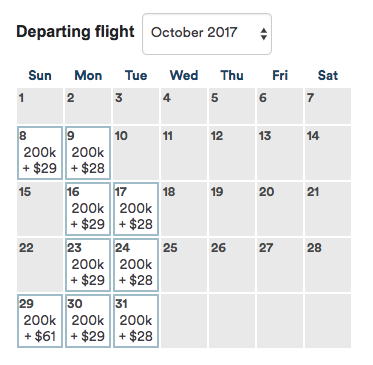Click unavailable date October 22

click(40, 265)
